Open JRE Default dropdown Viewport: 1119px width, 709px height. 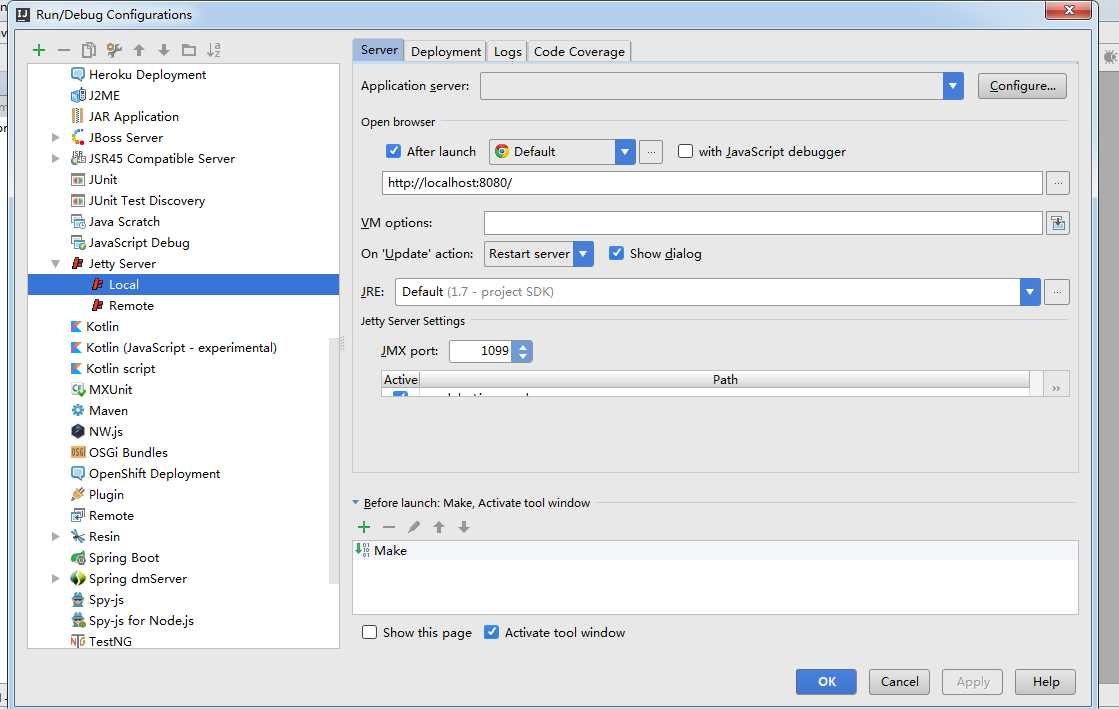click(1029, 292)
